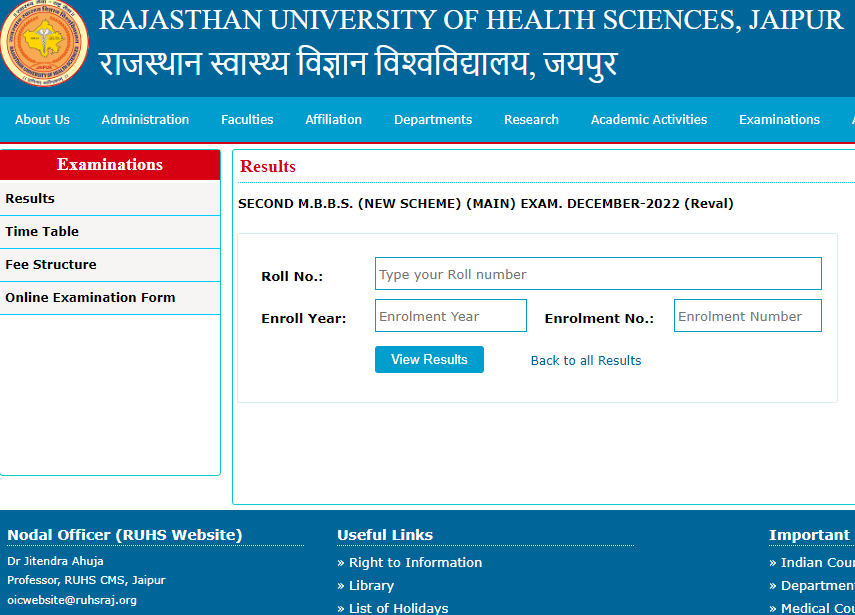Image resolution: width=855 pixels, height=615 pixels.
Task: Follow the Back to all Results link
Action: [586, 360]
